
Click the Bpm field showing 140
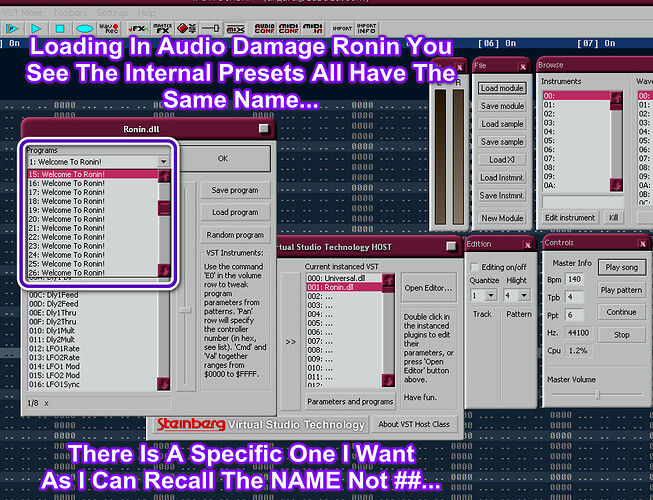pos(575,279)
